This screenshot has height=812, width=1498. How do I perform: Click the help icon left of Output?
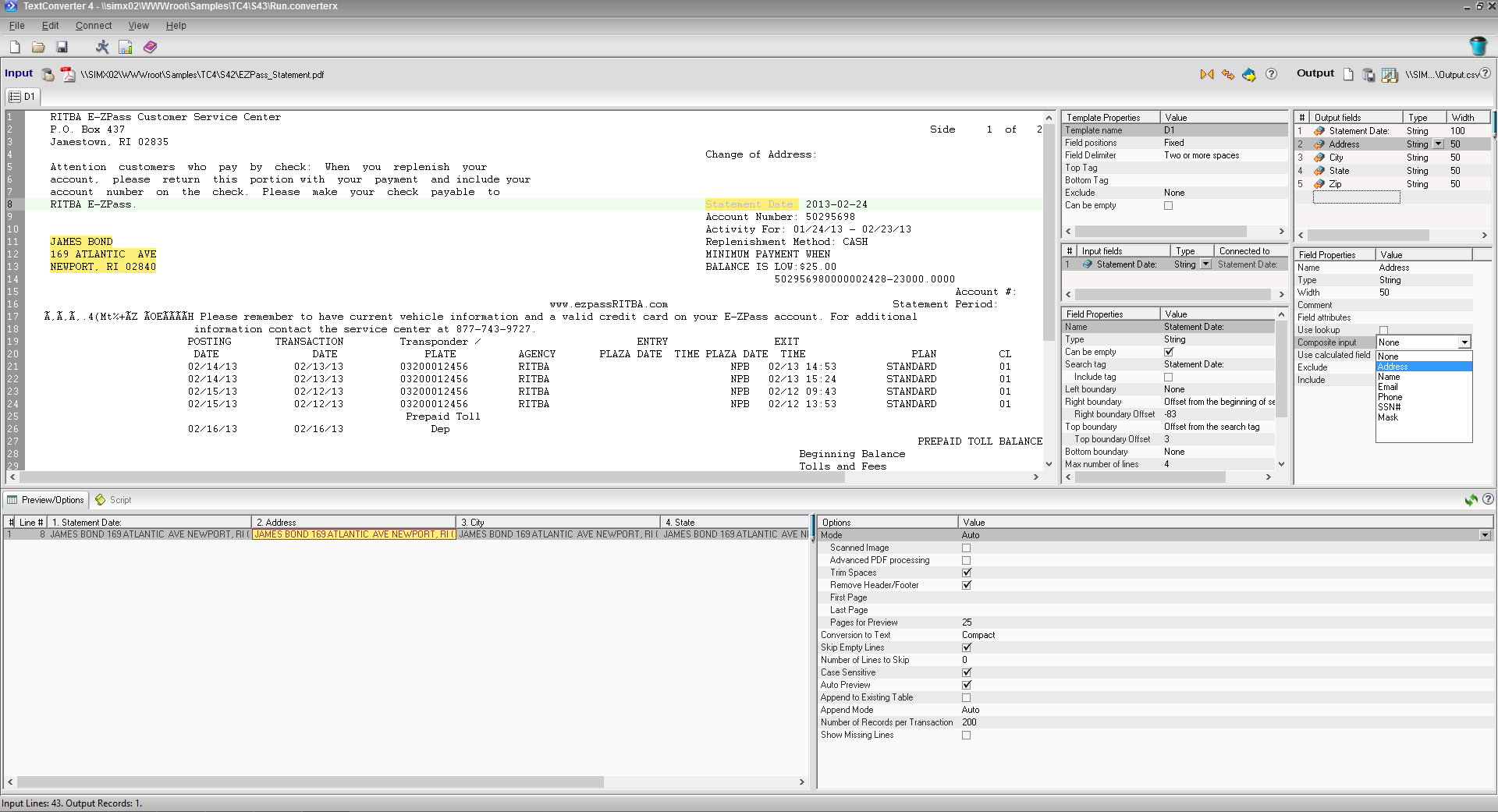click(1271, 74)
